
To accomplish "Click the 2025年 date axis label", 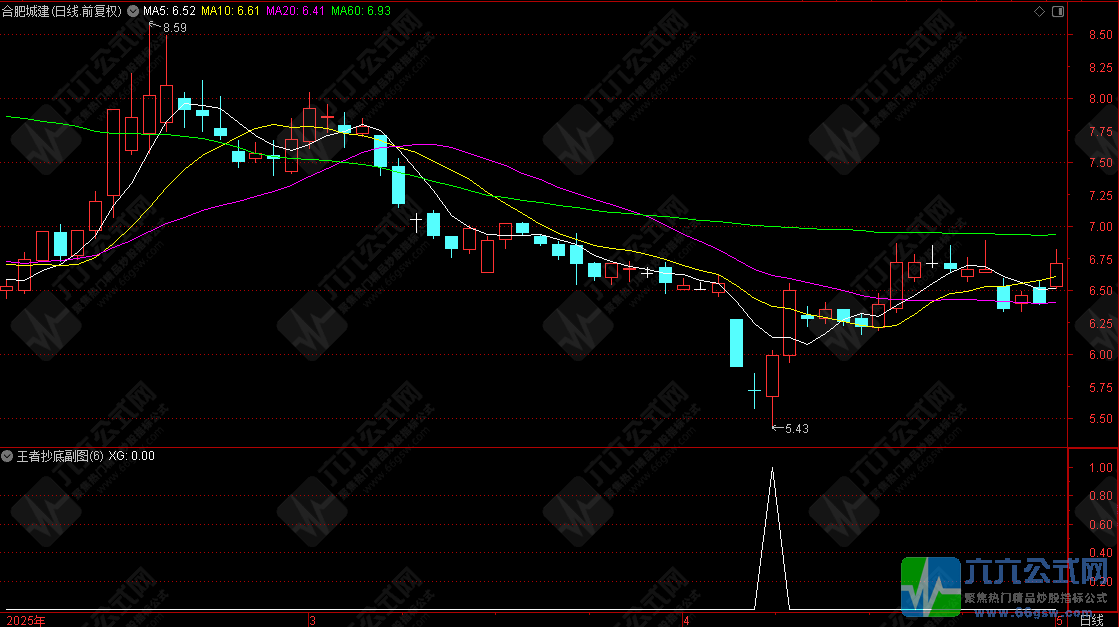I will [x=26, y=620].
